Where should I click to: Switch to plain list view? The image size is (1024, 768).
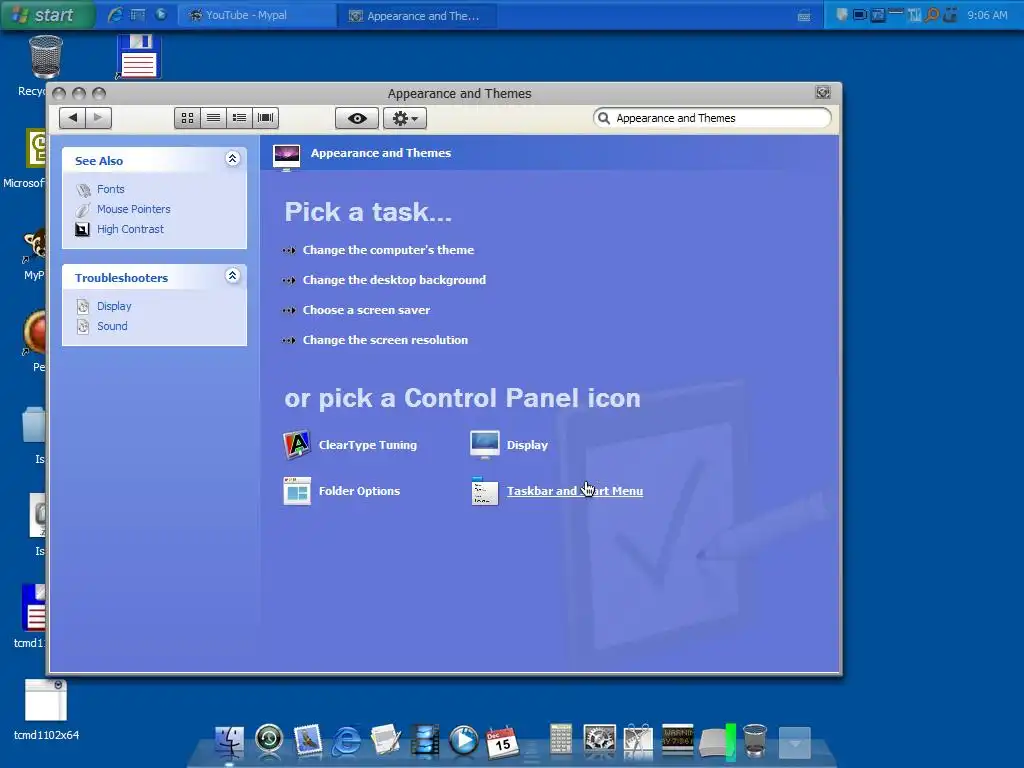pos(214,118)
